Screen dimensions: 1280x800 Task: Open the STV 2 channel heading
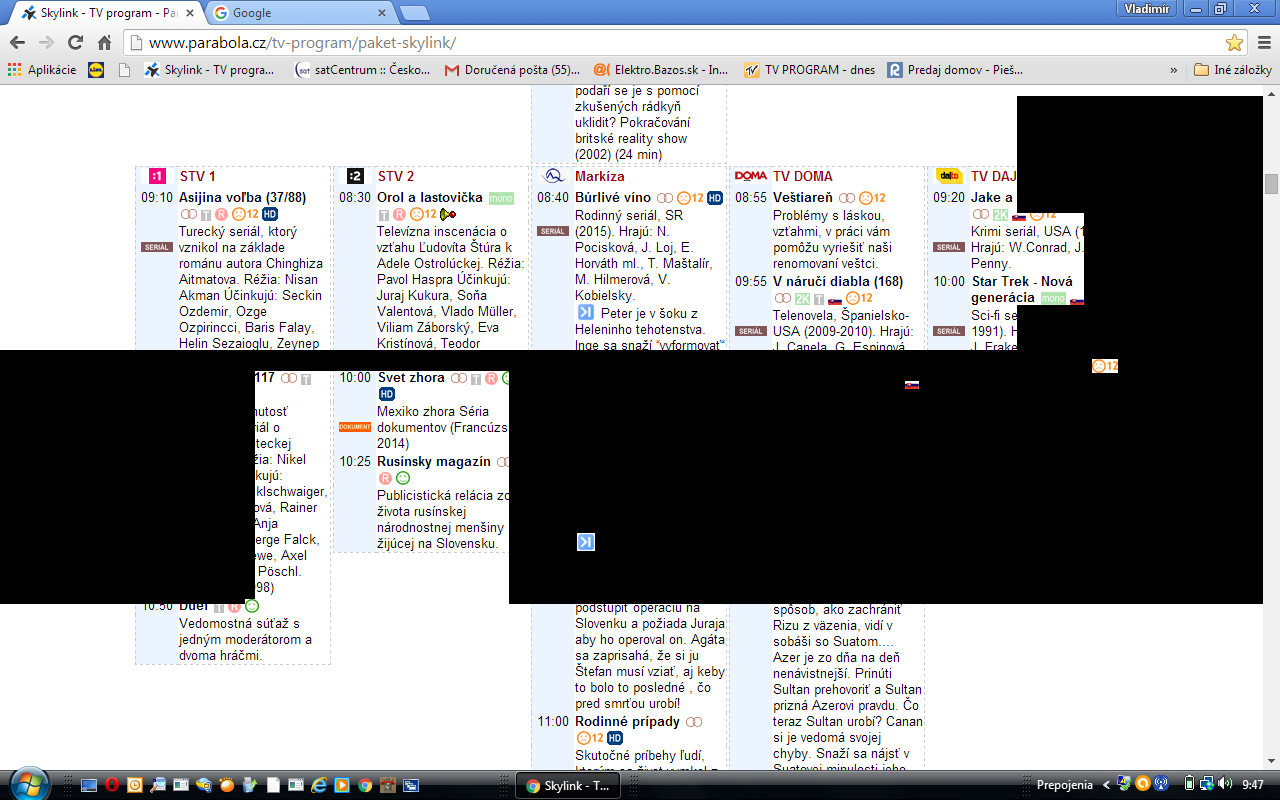[396, 176]
